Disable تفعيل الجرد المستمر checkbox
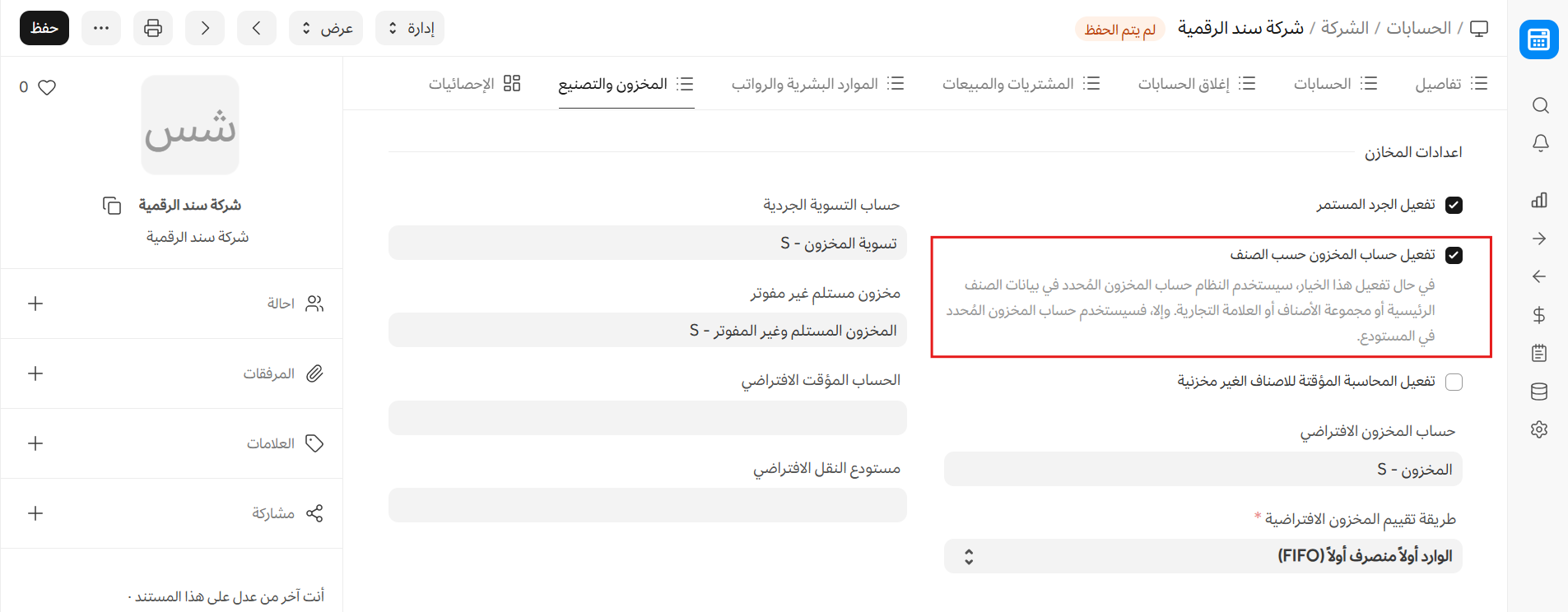1568x612 pixels. coord(1454,205)
